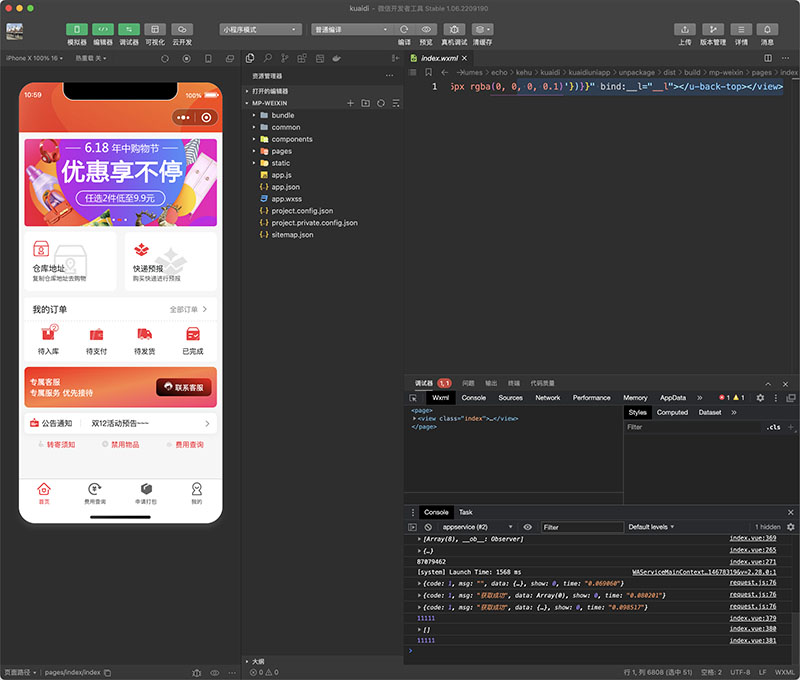This screenshot has width=800, height=680.
Task: Open 版本管理 version control
Action: click(x=713, y=30)
